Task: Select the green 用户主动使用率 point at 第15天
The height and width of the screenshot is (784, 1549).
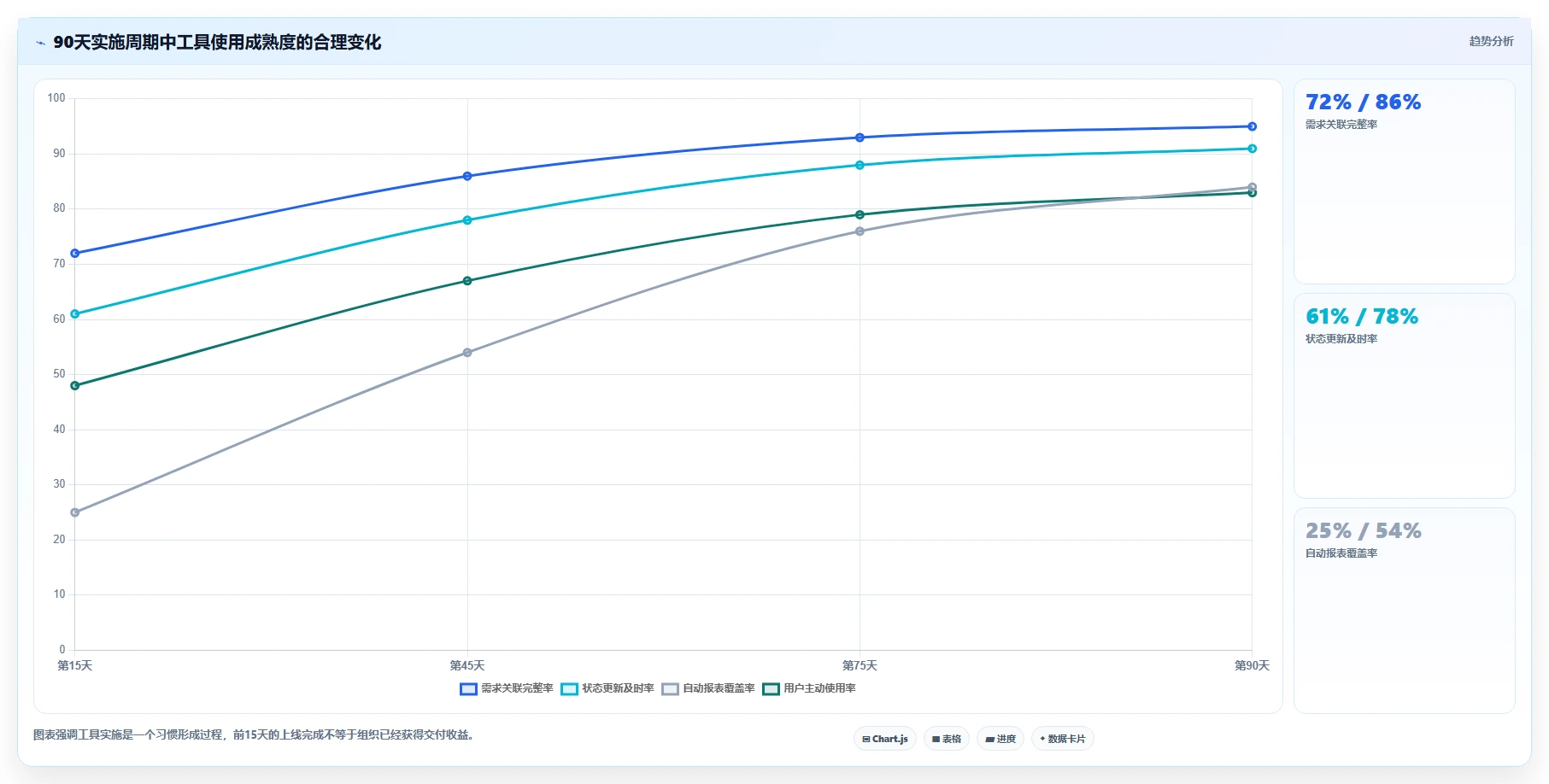Action: pos(75,386)
